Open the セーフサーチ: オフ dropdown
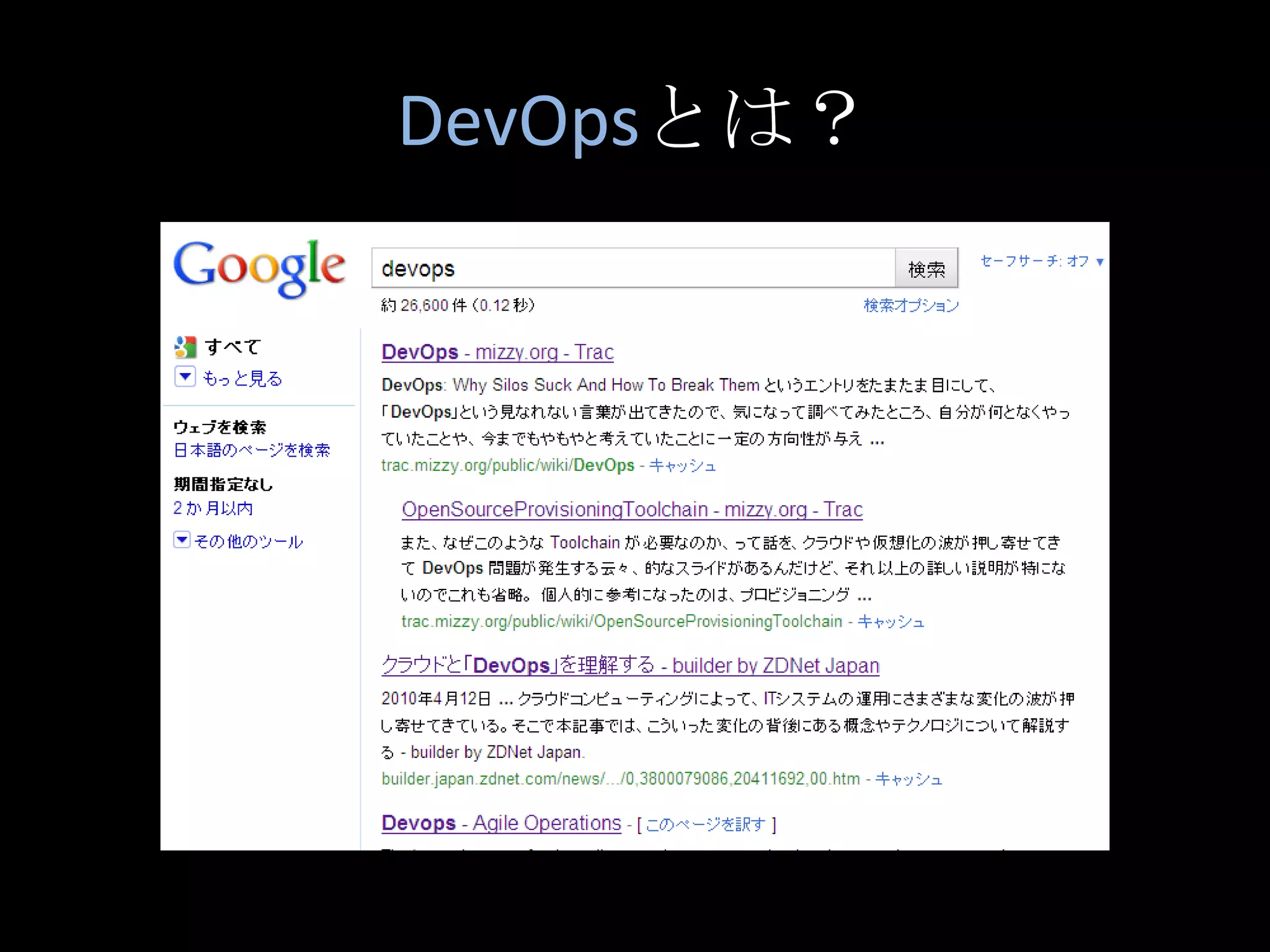Image resolution: width=1270 pixels, height=952 pixels. [1042, 261]
